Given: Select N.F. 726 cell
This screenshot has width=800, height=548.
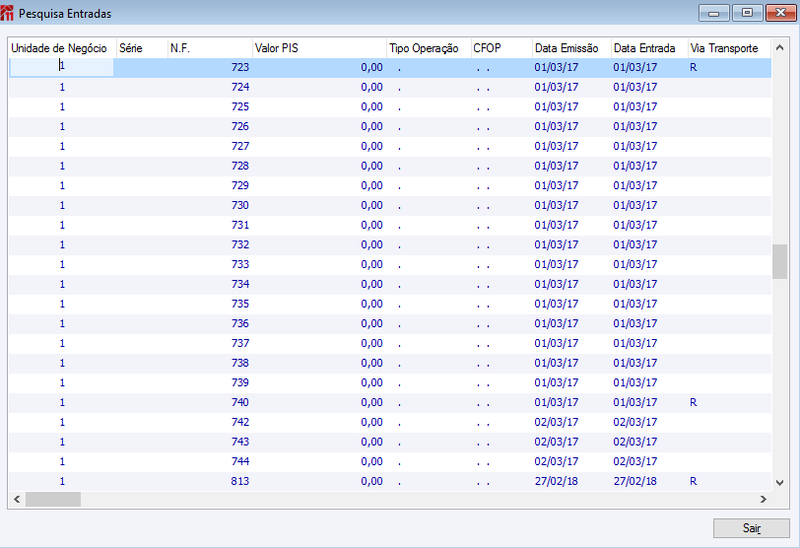Looking at the screenshot, I should 210,127.
